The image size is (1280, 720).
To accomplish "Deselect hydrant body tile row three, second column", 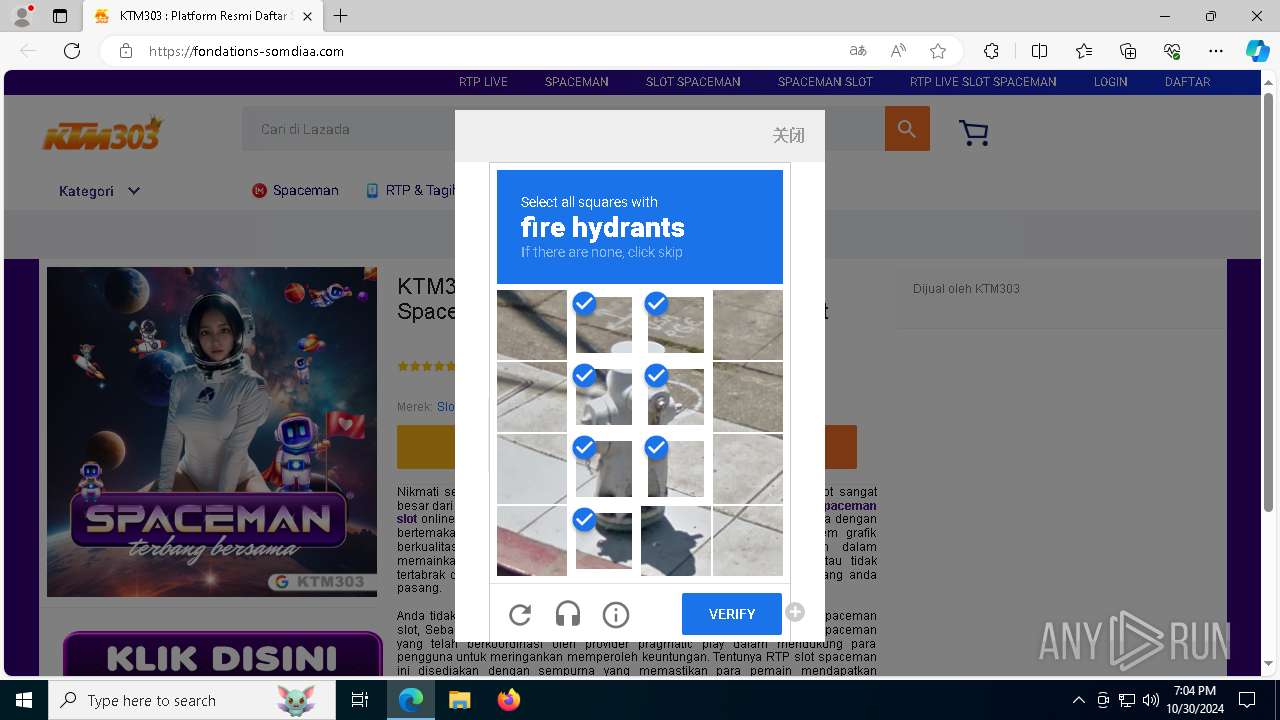I will click(x=604, y=469).
